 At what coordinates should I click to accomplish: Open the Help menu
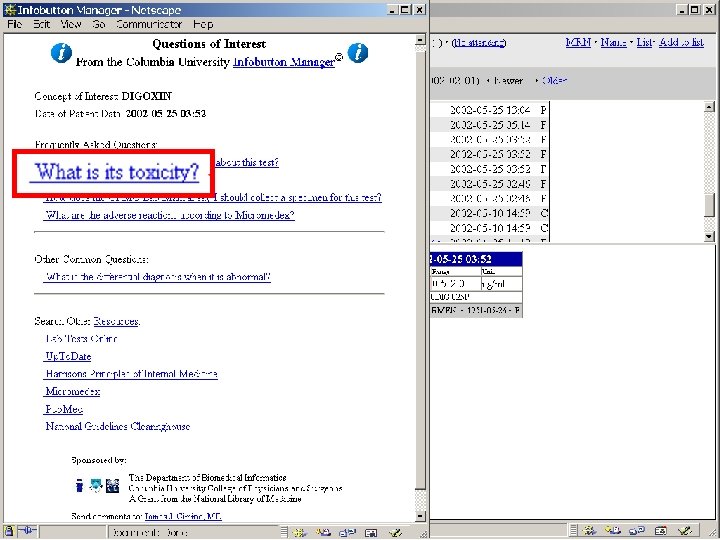point(202,24)
